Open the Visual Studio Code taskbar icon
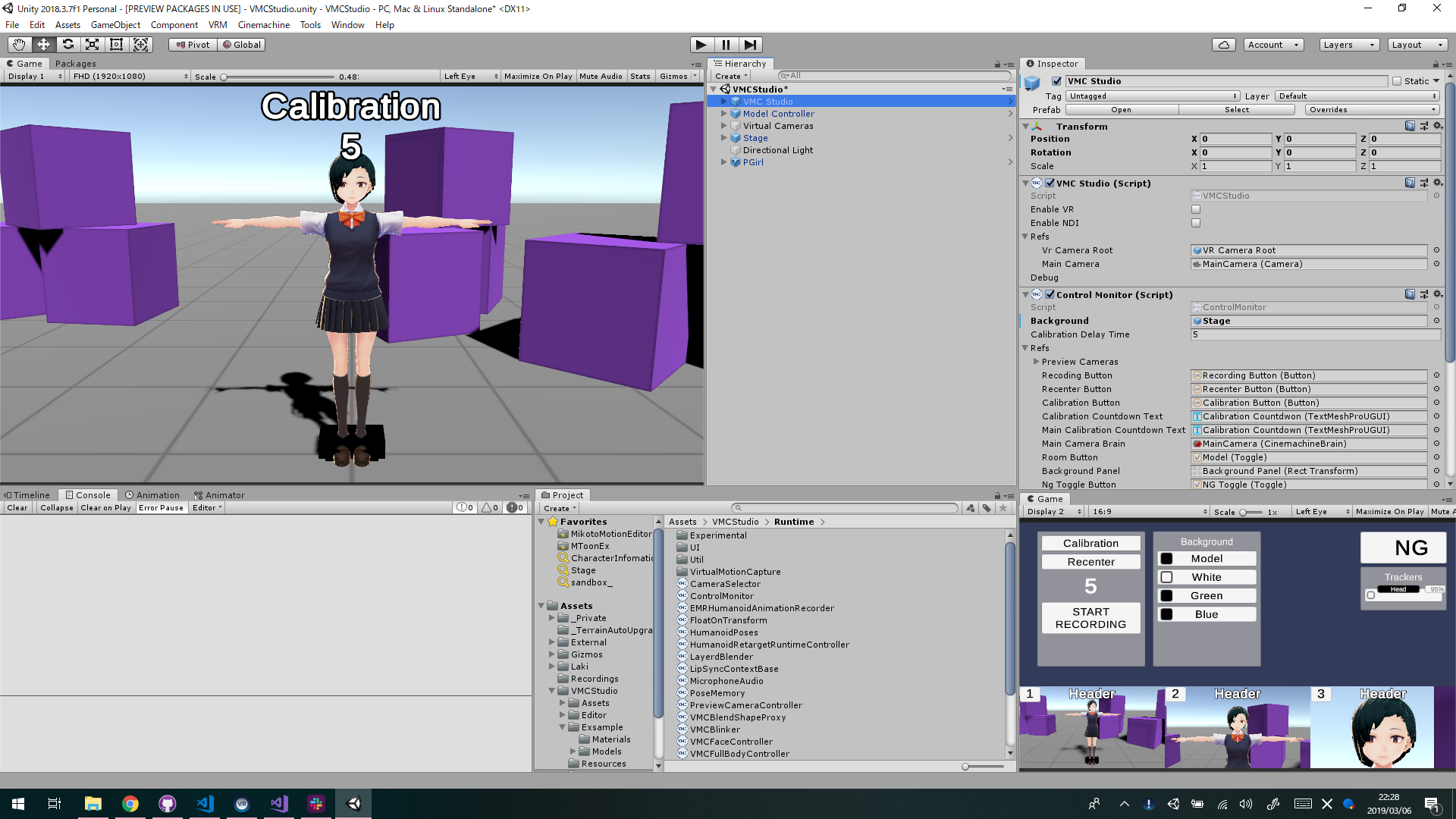Image resolution: width=1456 pixels, height=819 pixels. 205,804
